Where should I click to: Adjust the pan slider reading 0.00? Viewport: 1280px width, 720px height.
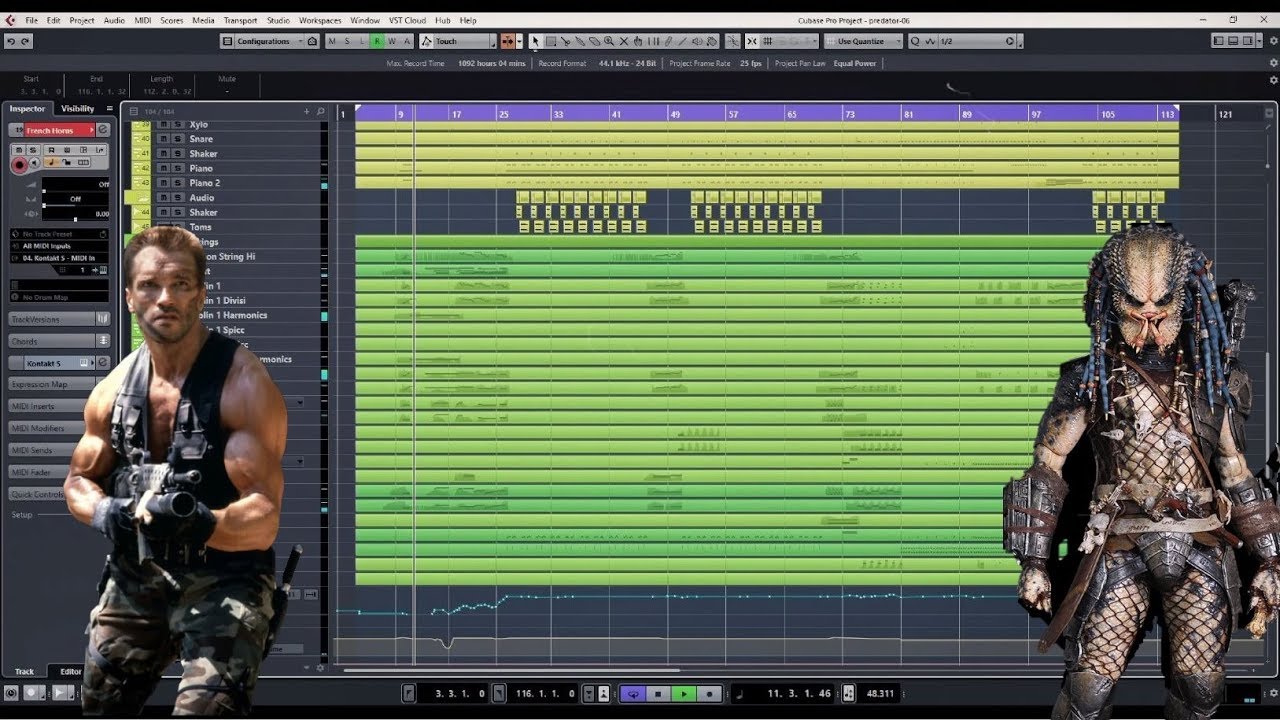click(x=76, y=214)
